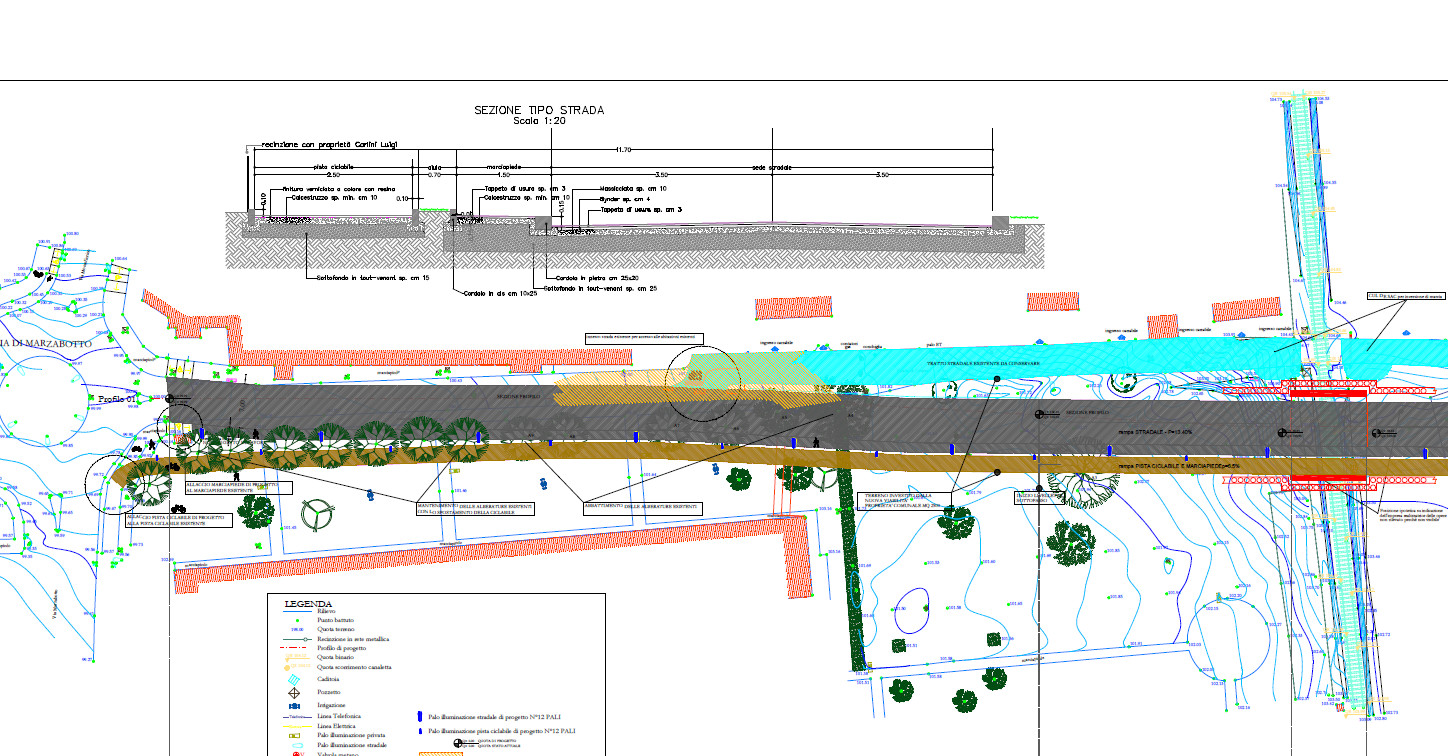This screenshot has width=1448, height=756.
Task: Click 'Palo illuminazione privata' legend entry
Action: click(x=350, y=736)
